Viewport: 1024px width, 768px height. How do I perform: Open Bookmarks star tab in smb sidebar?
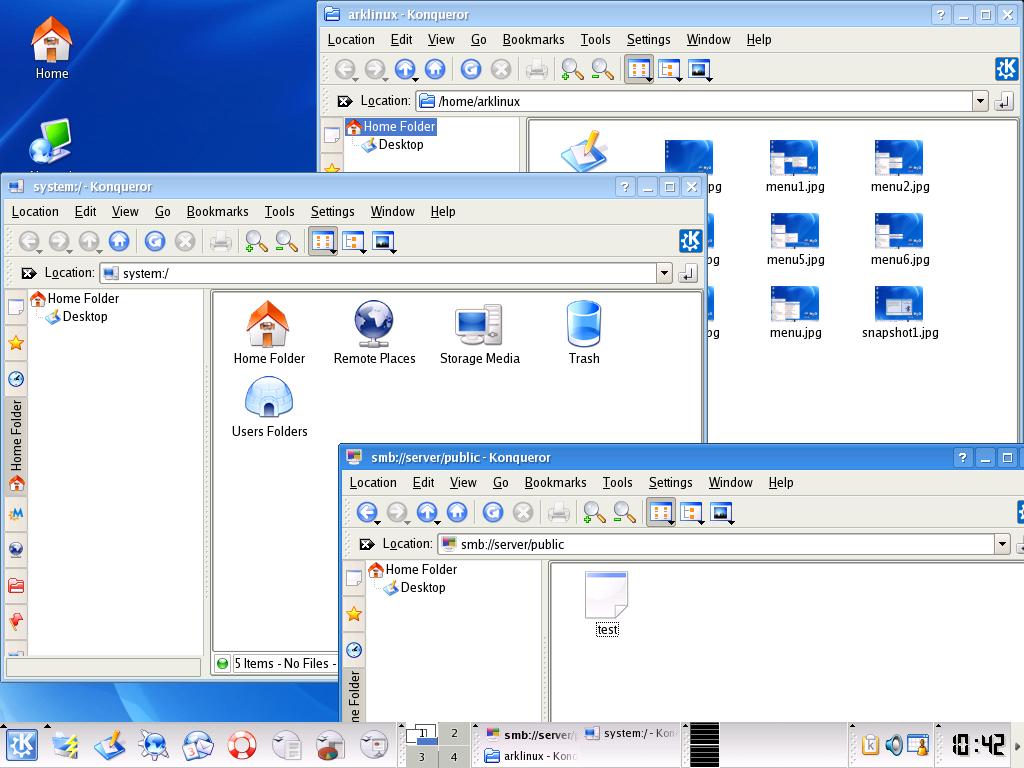pos(354,615)
